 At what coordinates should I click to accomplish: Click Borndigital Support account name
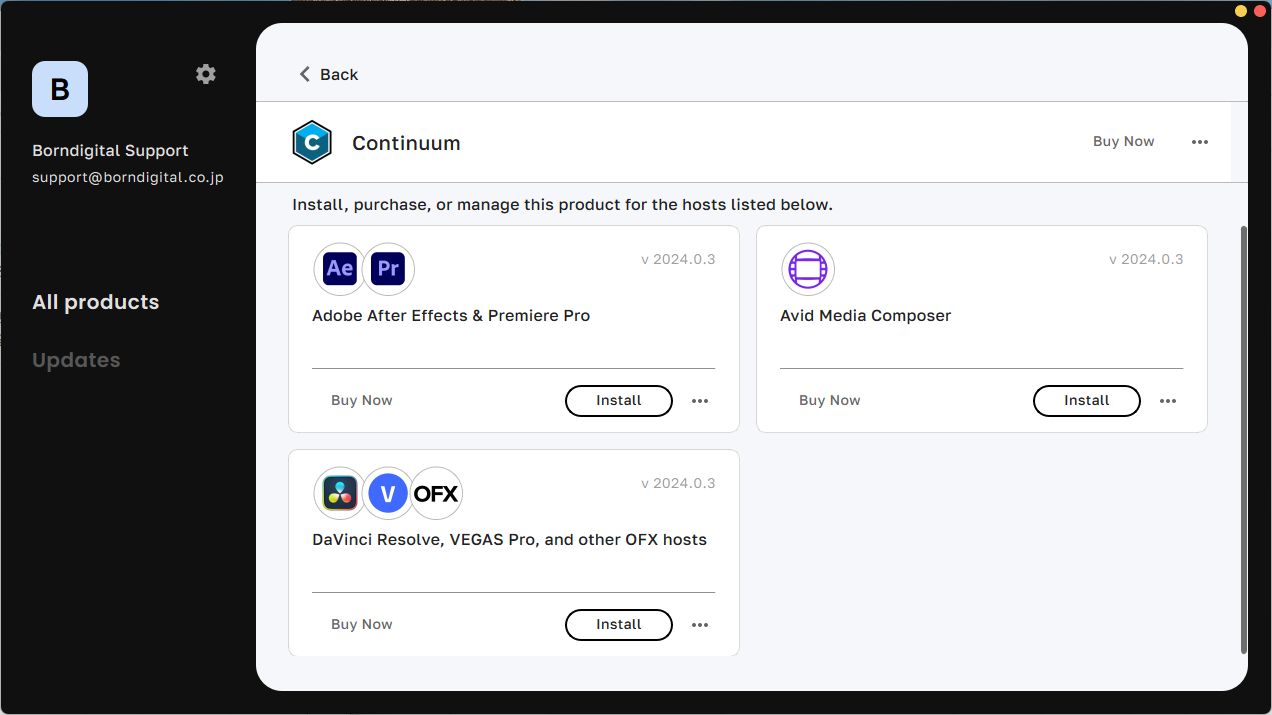[110, 151]
